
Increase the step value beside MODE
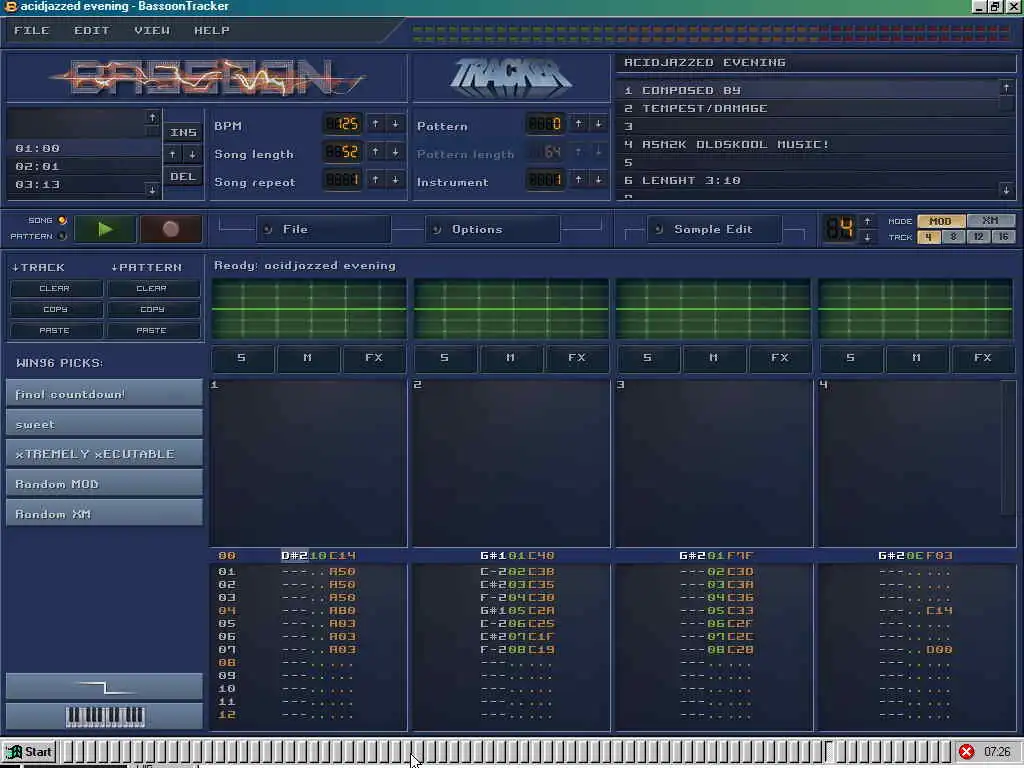click(x=867, y=221)
